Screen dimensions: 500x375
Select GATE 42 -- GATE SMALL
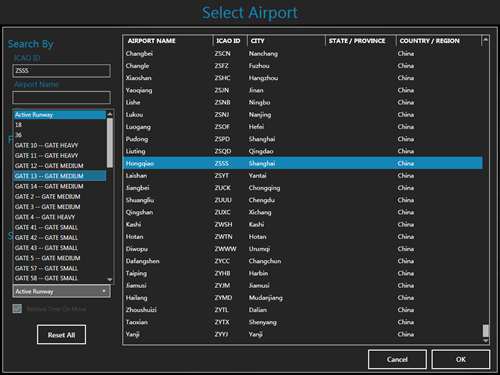coord(60,238)
